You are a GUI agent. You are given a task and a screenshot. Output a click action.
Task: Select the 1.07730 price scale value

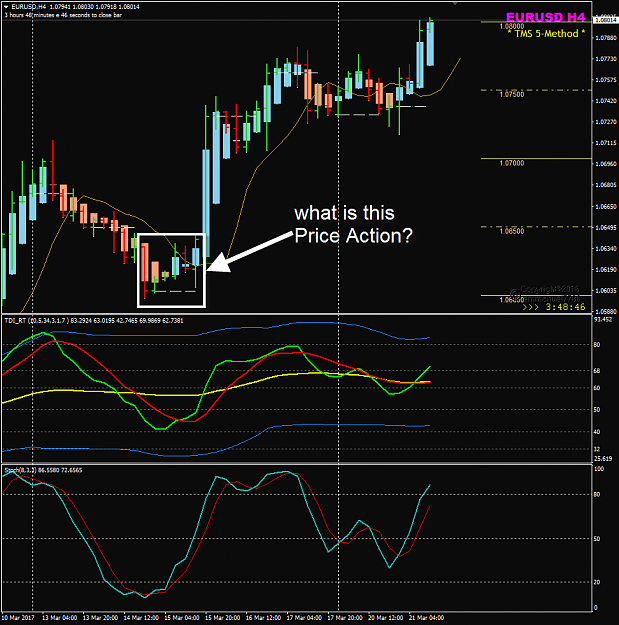click(x=606, y=59)
